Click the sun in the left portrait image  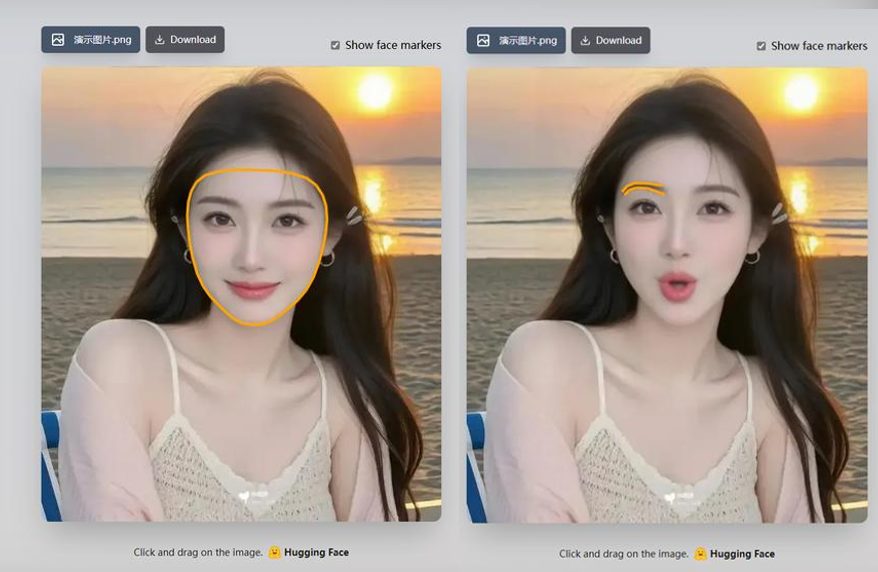click(375, 92)
